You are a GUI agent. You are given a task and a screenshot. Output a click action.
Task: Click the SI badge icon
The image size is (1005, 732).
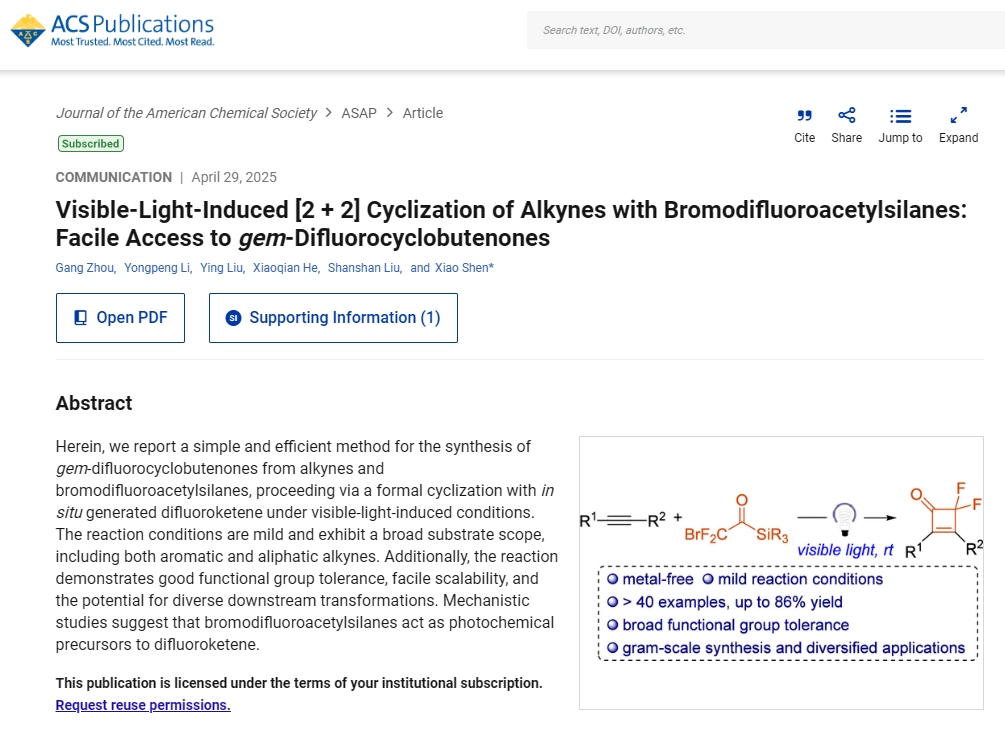234,318
